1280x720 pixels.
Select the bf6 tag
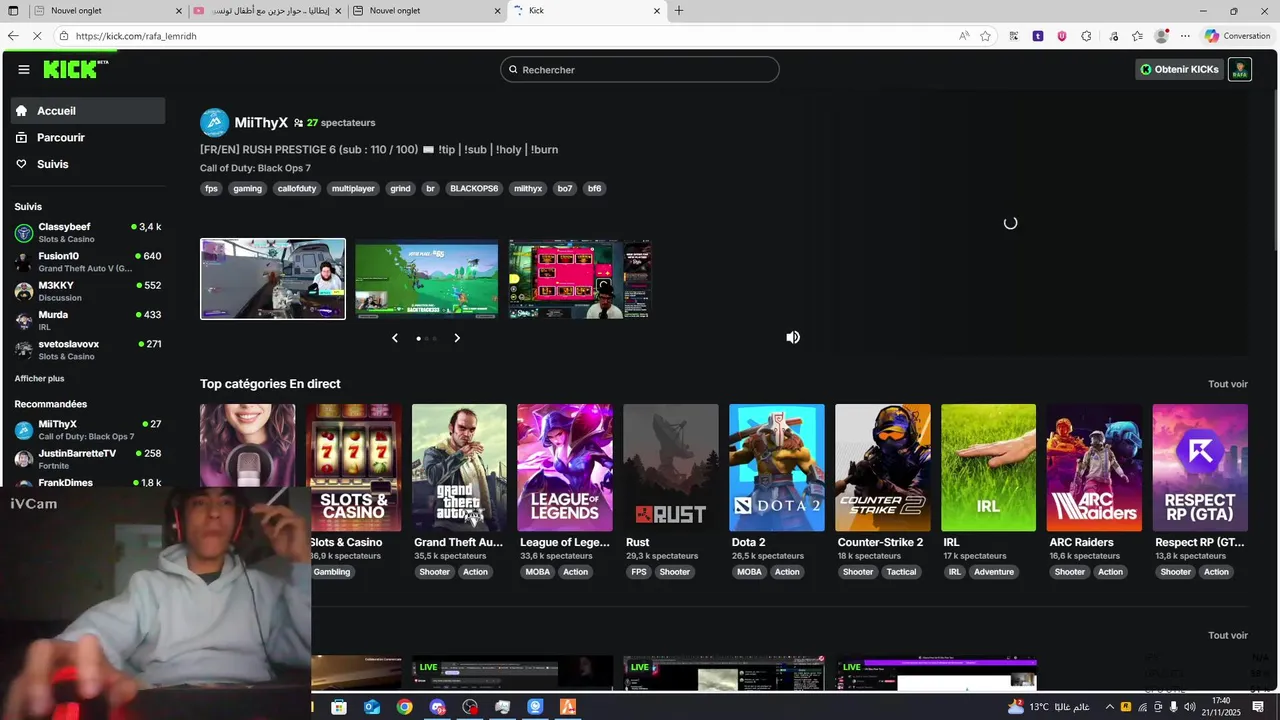point(594,188)
